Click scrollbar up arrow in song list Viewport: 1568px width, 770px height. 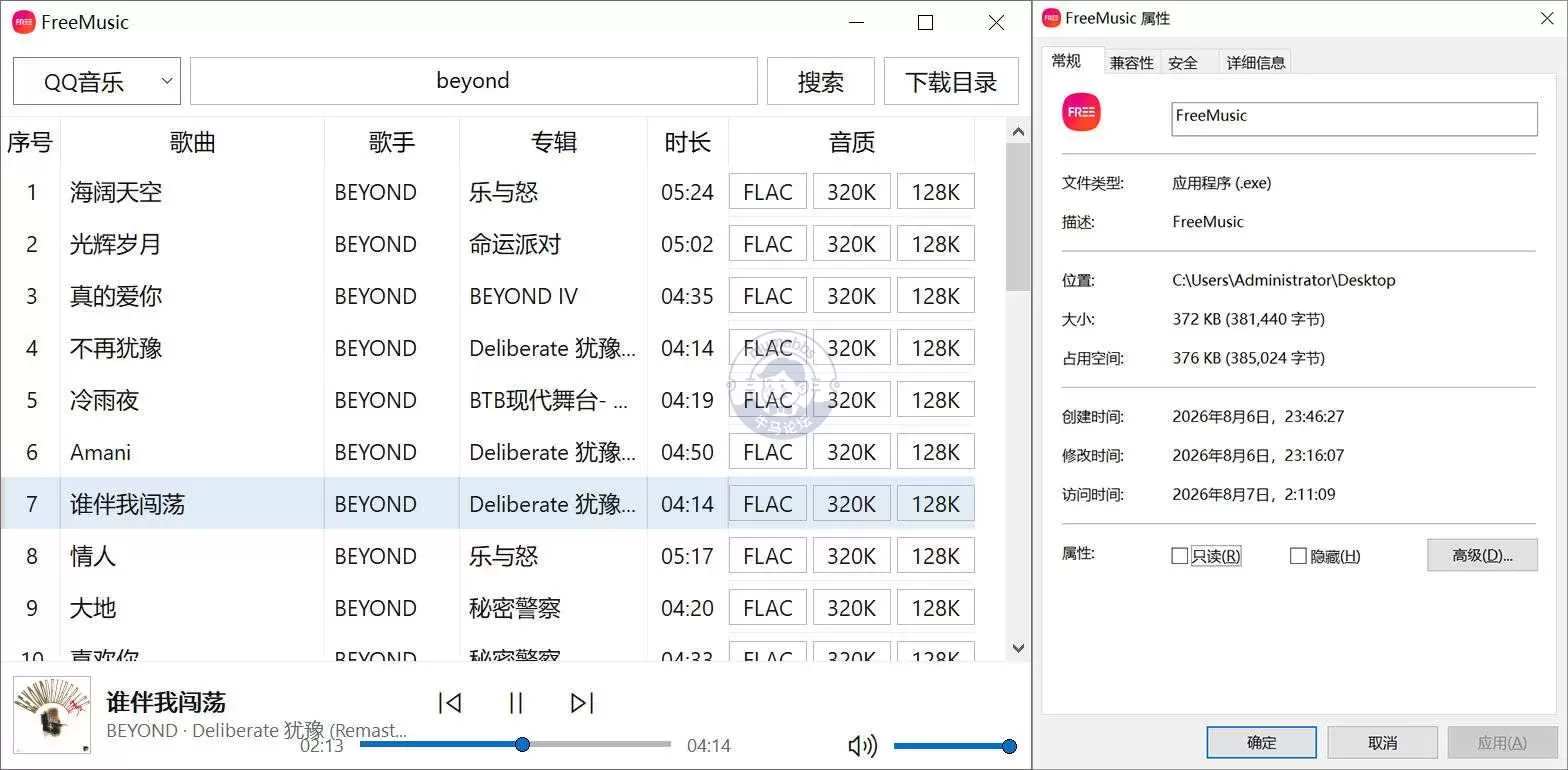(x=1018, y=131)
